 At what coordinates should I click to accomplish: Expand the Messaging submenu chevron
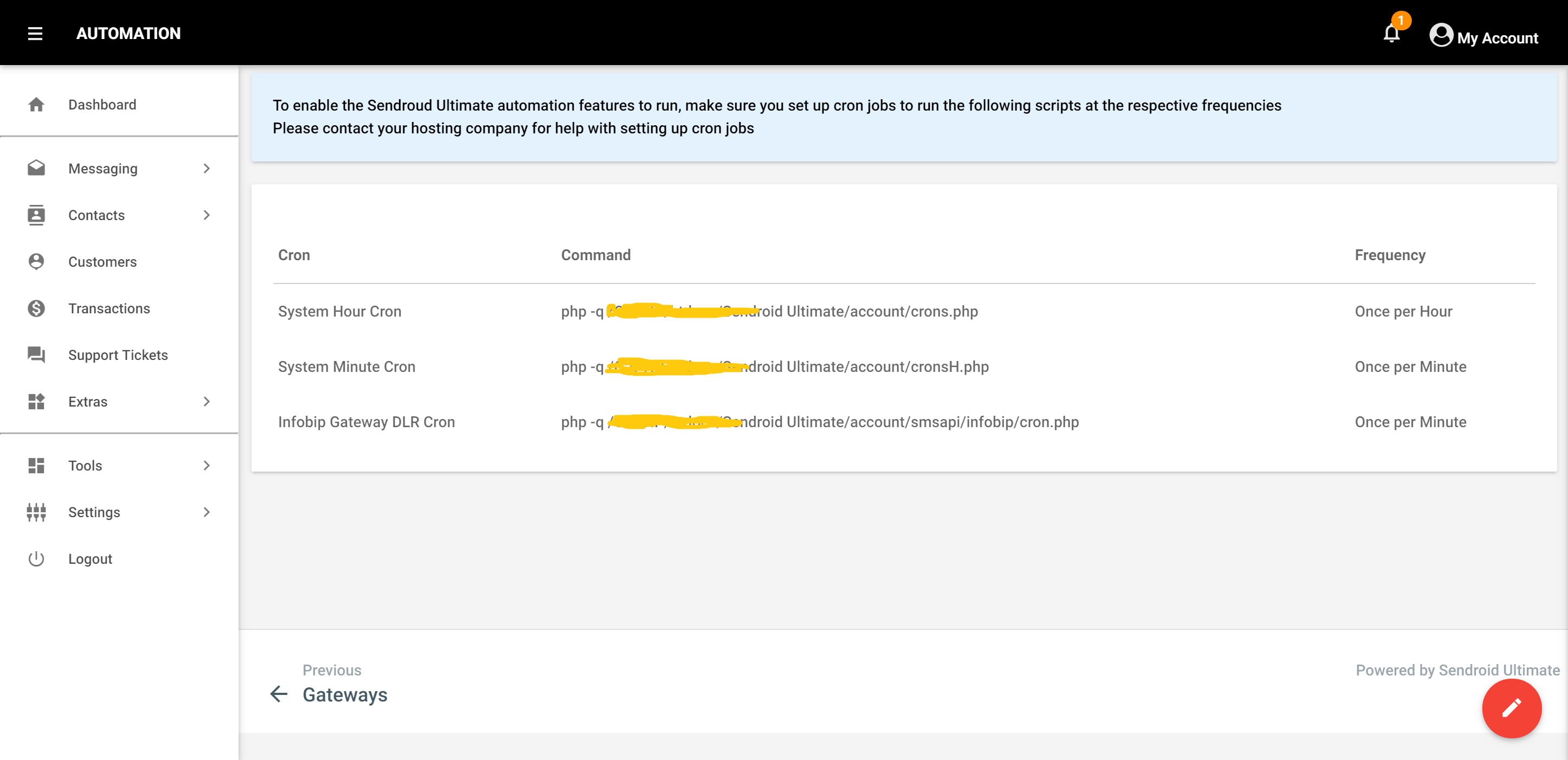[207, 169]
